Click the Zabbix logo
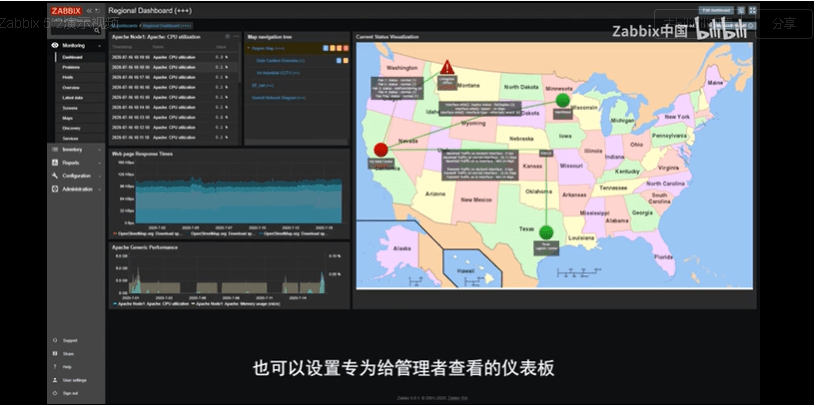 (66, 11)
